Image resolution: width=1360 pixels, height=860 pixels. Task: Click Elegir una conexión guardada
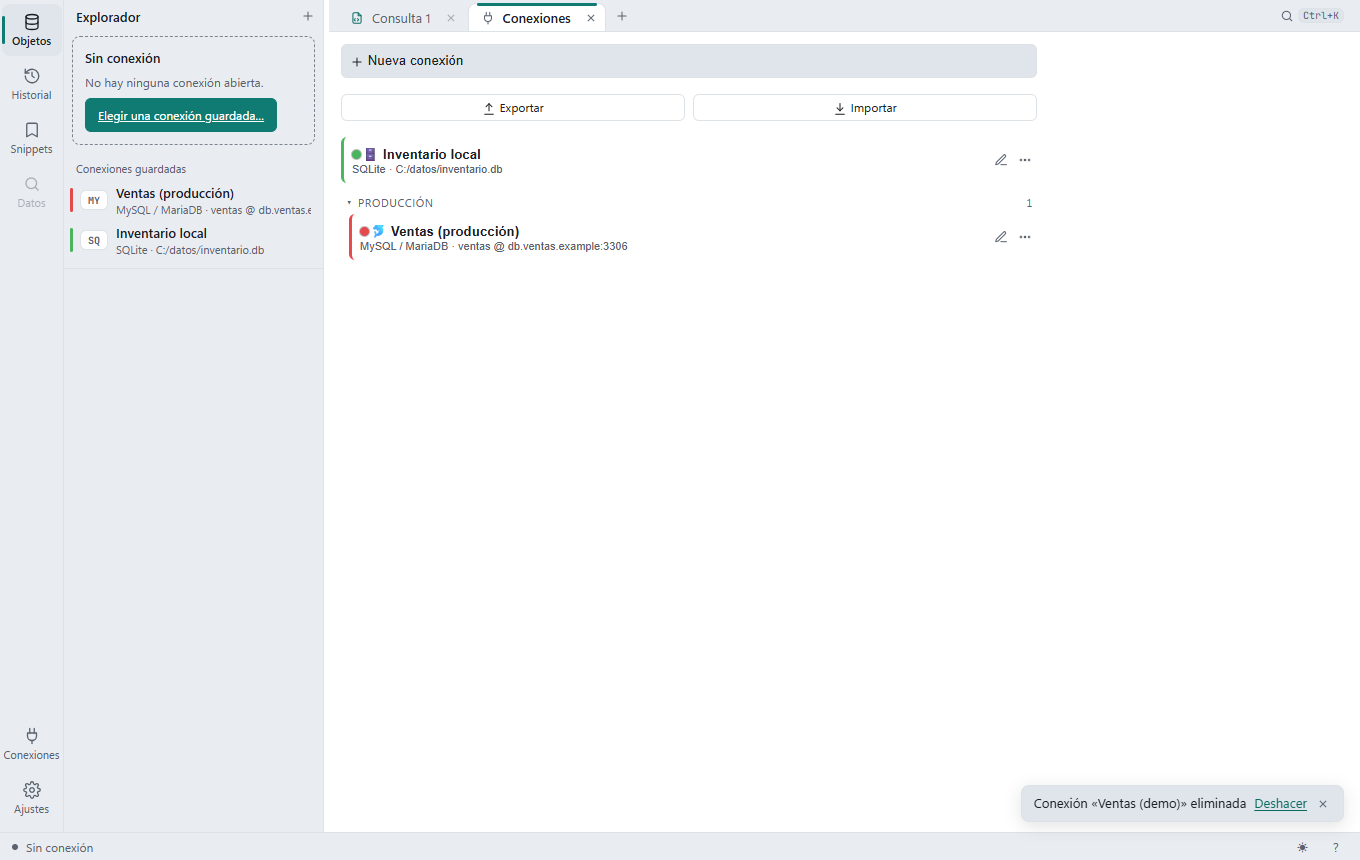(x=181, y=115)
